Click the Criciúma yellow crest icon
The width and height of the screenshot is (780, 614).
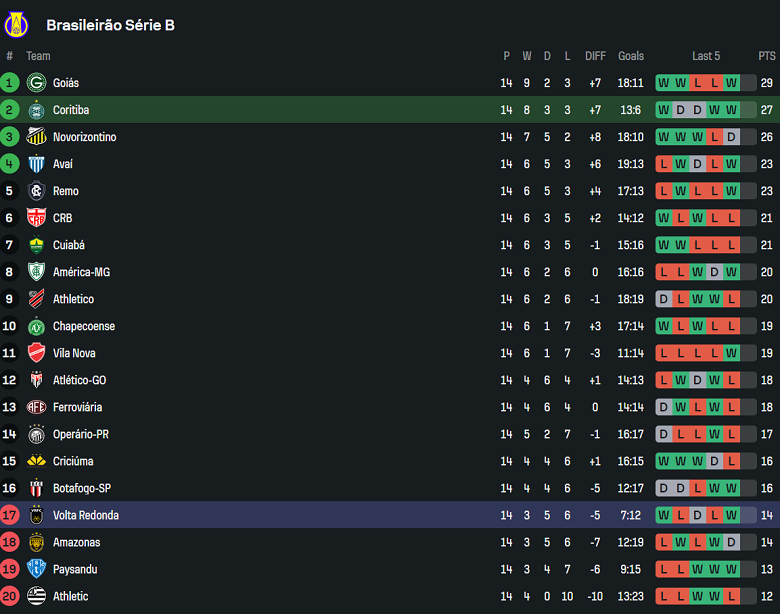point(37,461)
